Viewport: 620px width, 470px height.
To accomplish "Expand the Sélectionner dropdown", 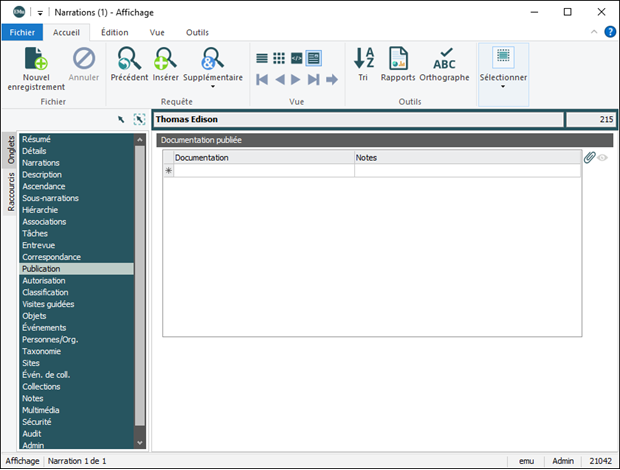I will pos(503,87).
